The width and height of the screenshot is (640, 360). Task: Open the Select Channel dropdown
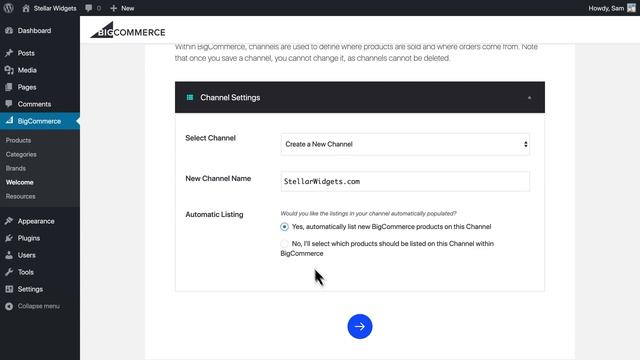pos(405,144)
